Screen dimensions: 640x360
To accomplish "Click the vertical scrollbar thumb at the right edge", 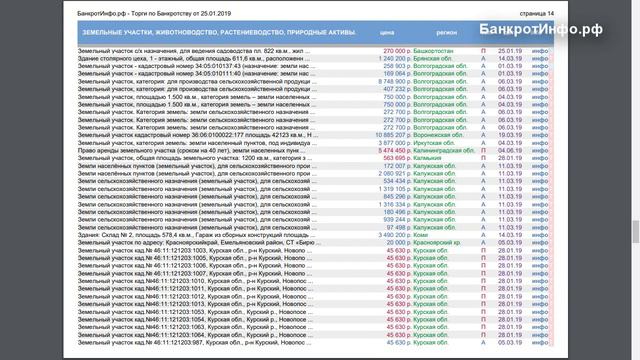I will click(636, 231).
